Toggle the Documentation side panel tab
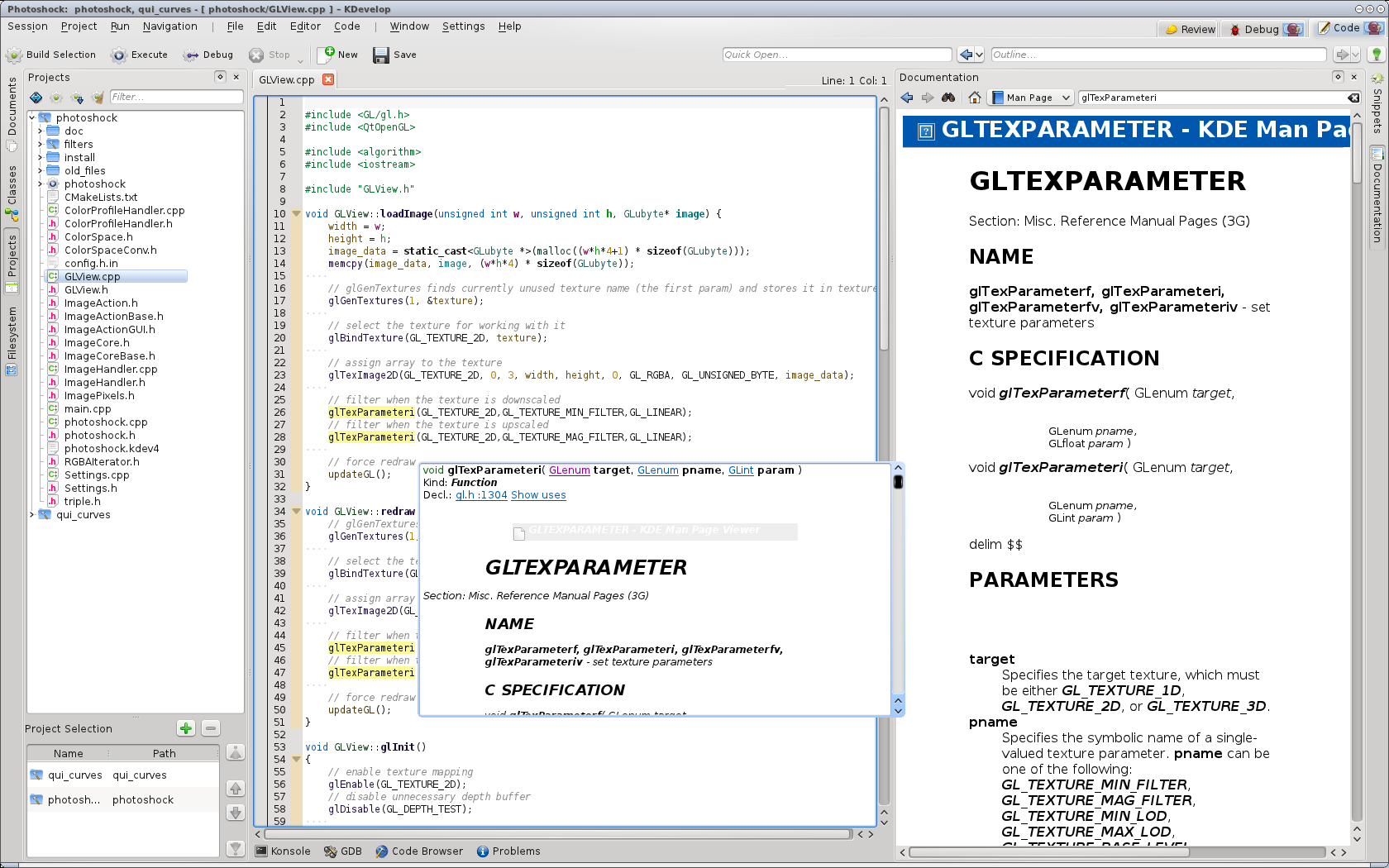1389x868 pixels. (x=1377, y=195)
